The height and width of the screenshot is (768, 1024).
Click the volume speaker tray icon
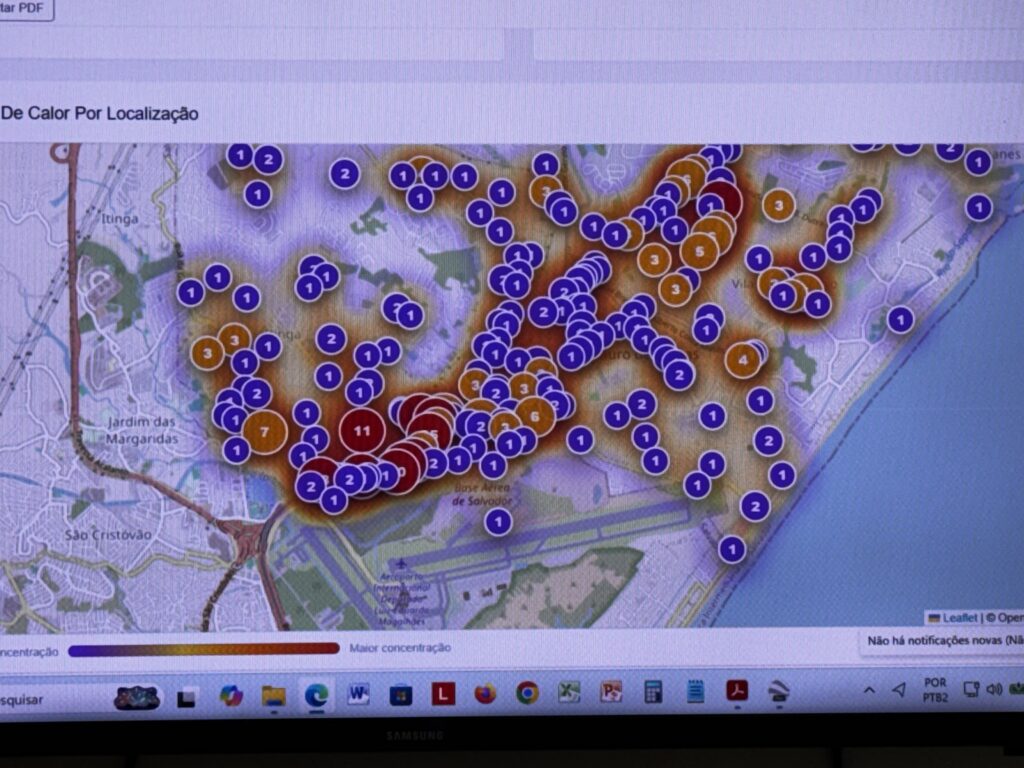coord(995,689)
